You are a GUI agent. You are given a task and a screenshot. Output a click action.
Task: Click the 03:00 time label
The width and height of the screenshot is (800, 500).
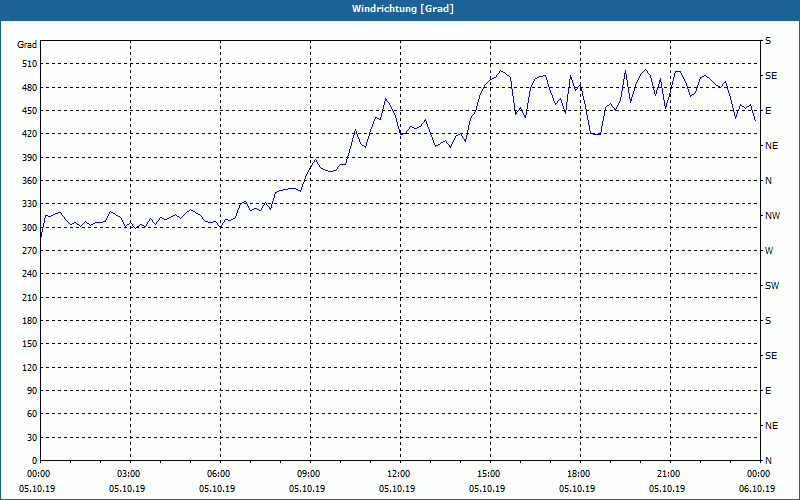127,473
